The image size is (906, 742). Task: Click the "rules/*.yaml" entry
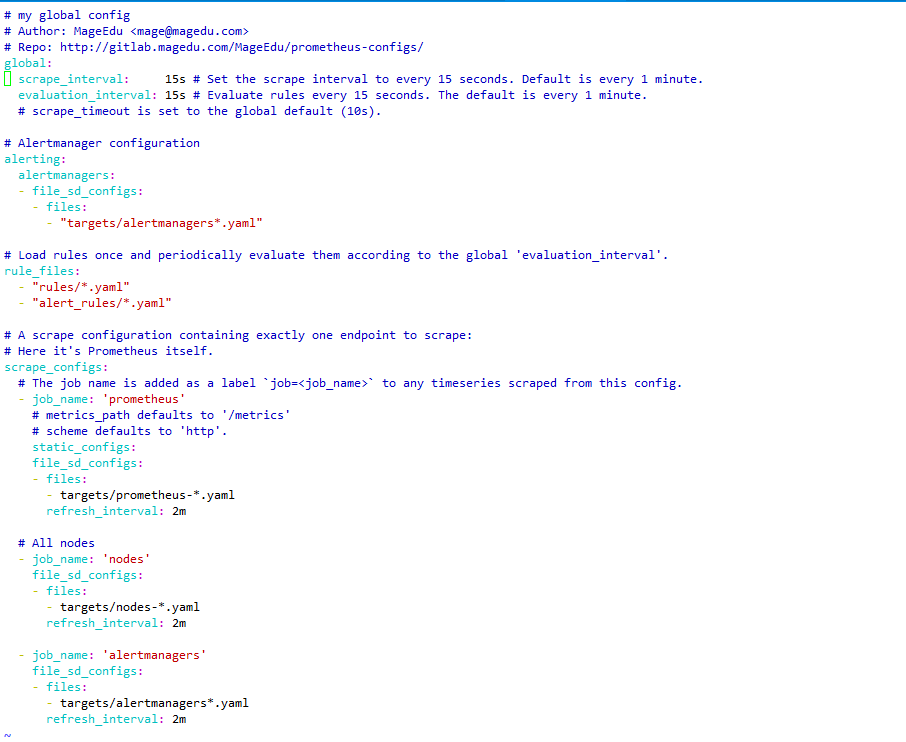(81, 287)
